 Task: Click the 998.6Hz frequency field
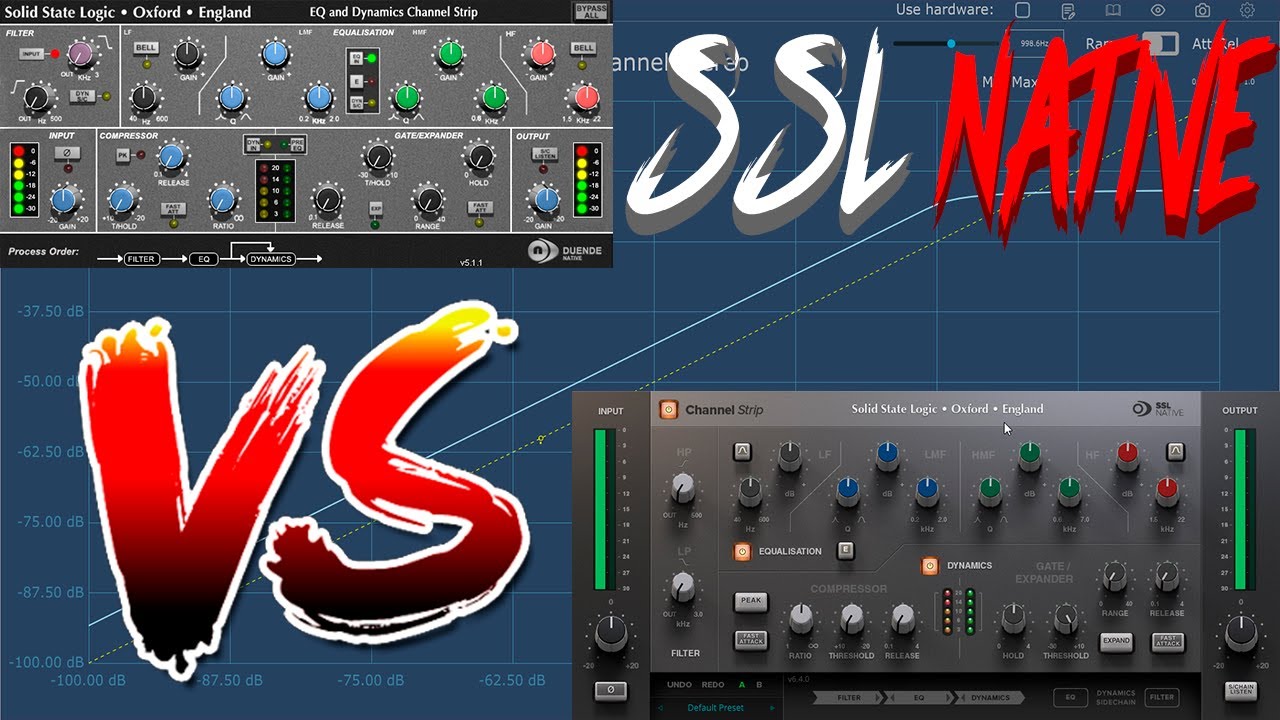(1033, 44)
